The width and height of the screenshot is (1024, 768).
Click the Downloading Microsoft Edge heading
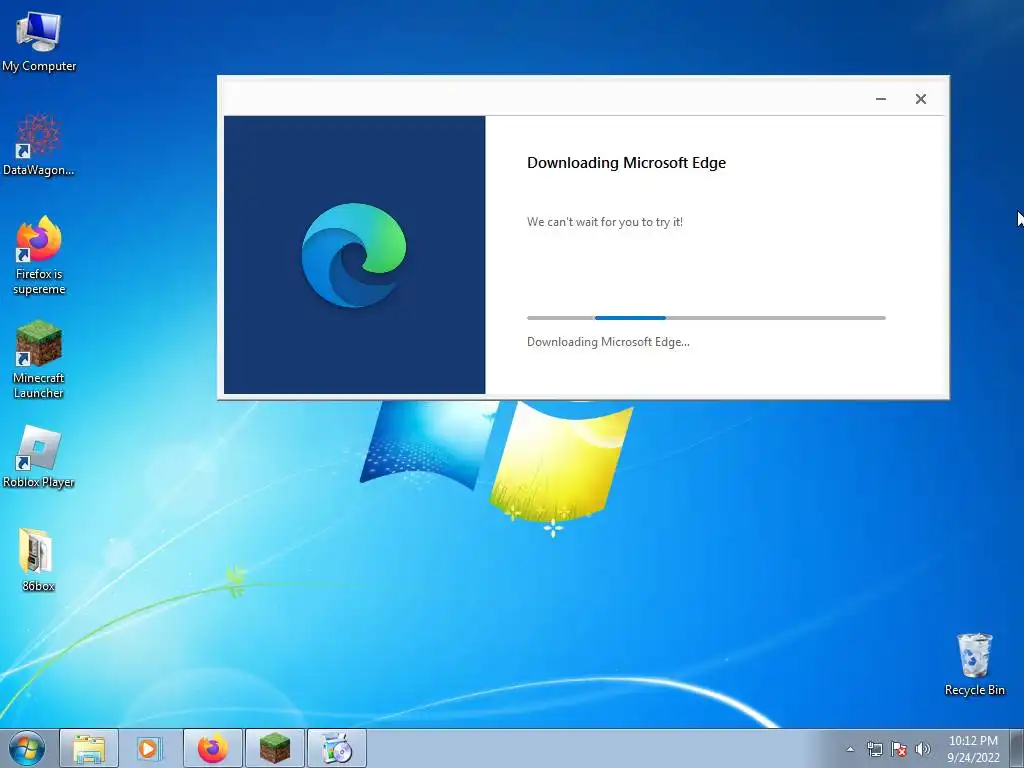click(626, 163)
